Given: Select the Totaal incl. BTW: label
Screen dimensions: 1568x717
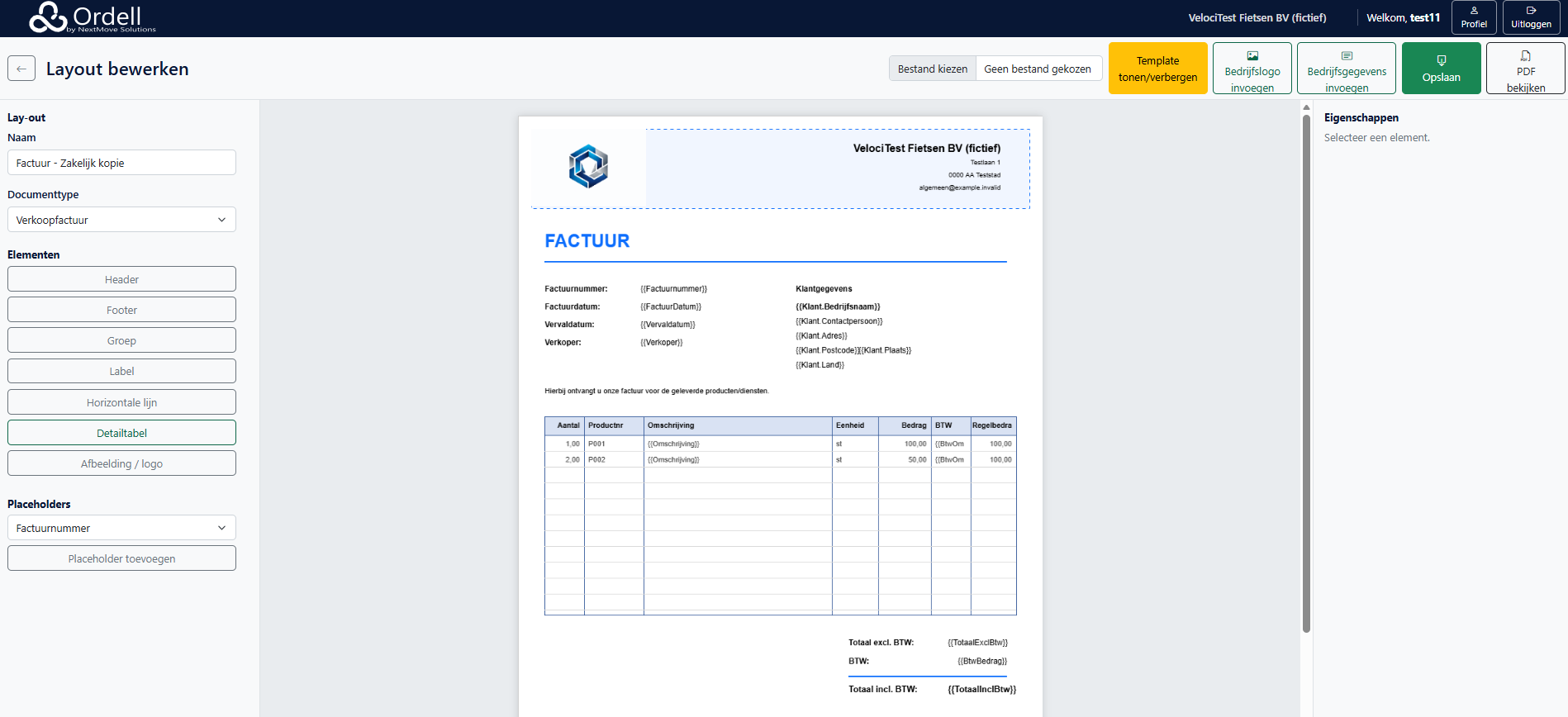Looking at the screenshot, I should (x=882, y=689).
